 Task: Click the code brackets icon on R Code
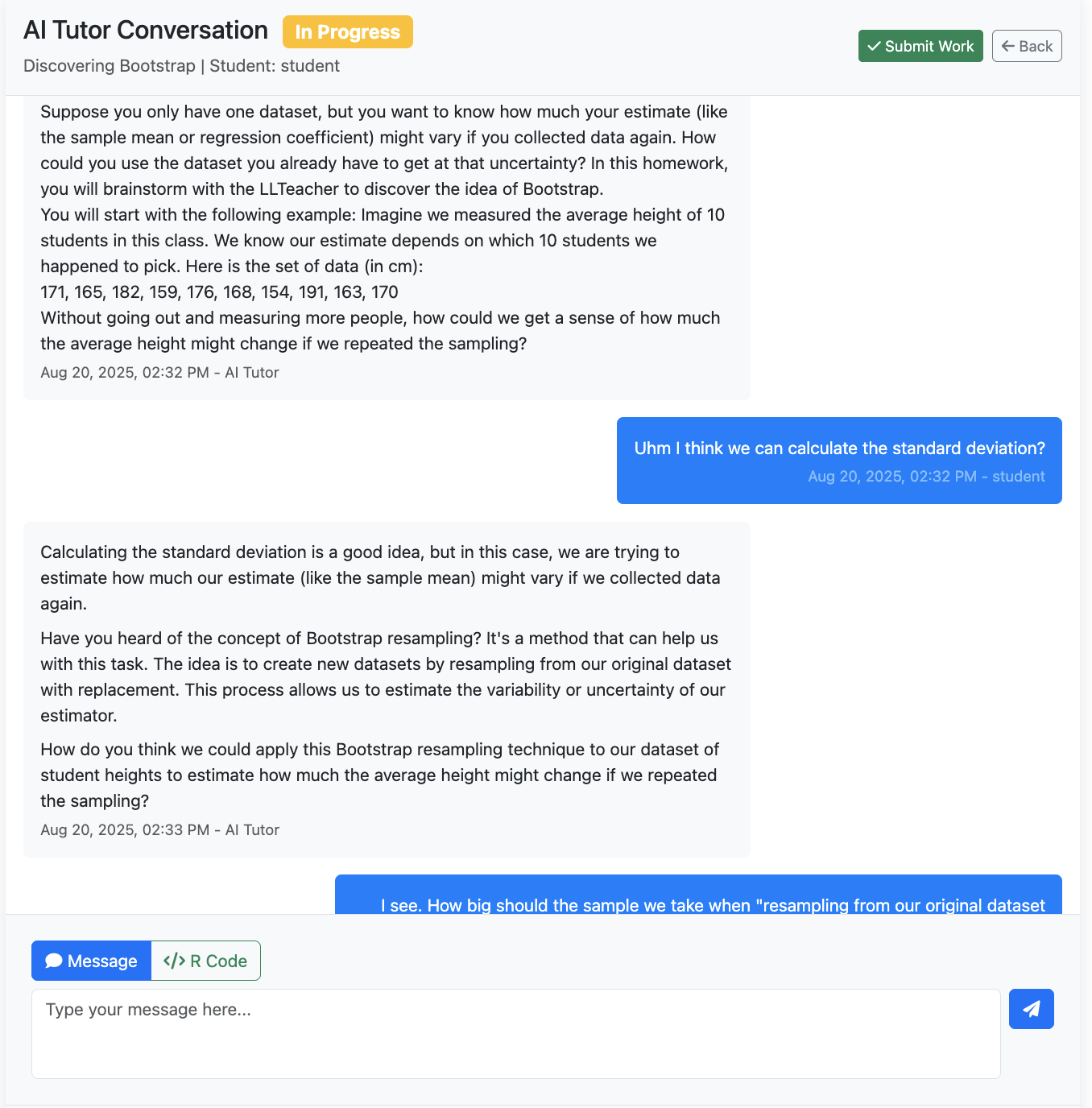pyautogui.click(x=174, y=961)
